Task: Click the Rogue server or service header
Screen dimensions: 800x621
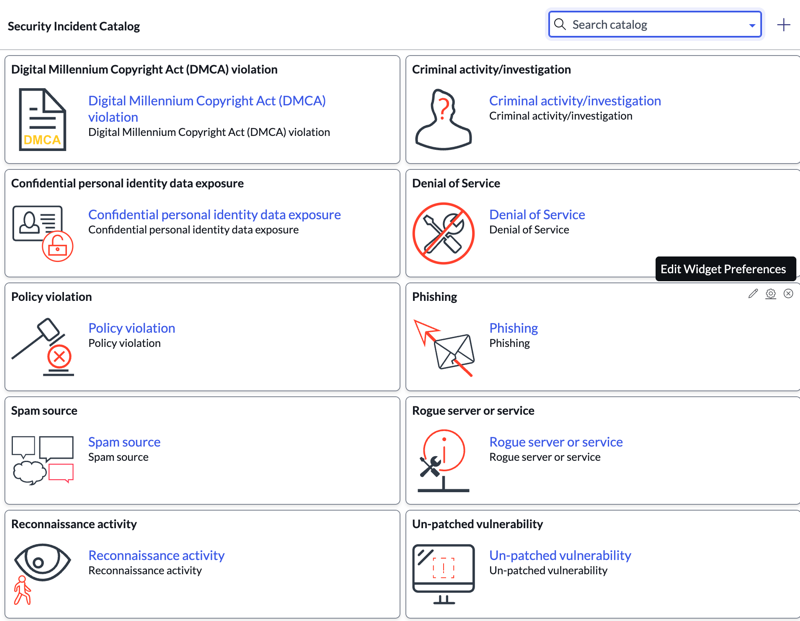Action: tap(473, 410)
